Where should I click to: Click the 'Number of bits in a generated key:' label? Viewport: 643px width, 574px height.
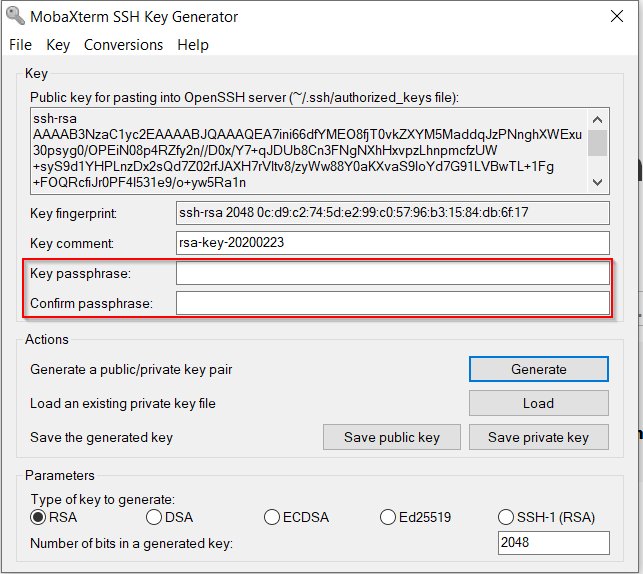click(x=131, y=543)
